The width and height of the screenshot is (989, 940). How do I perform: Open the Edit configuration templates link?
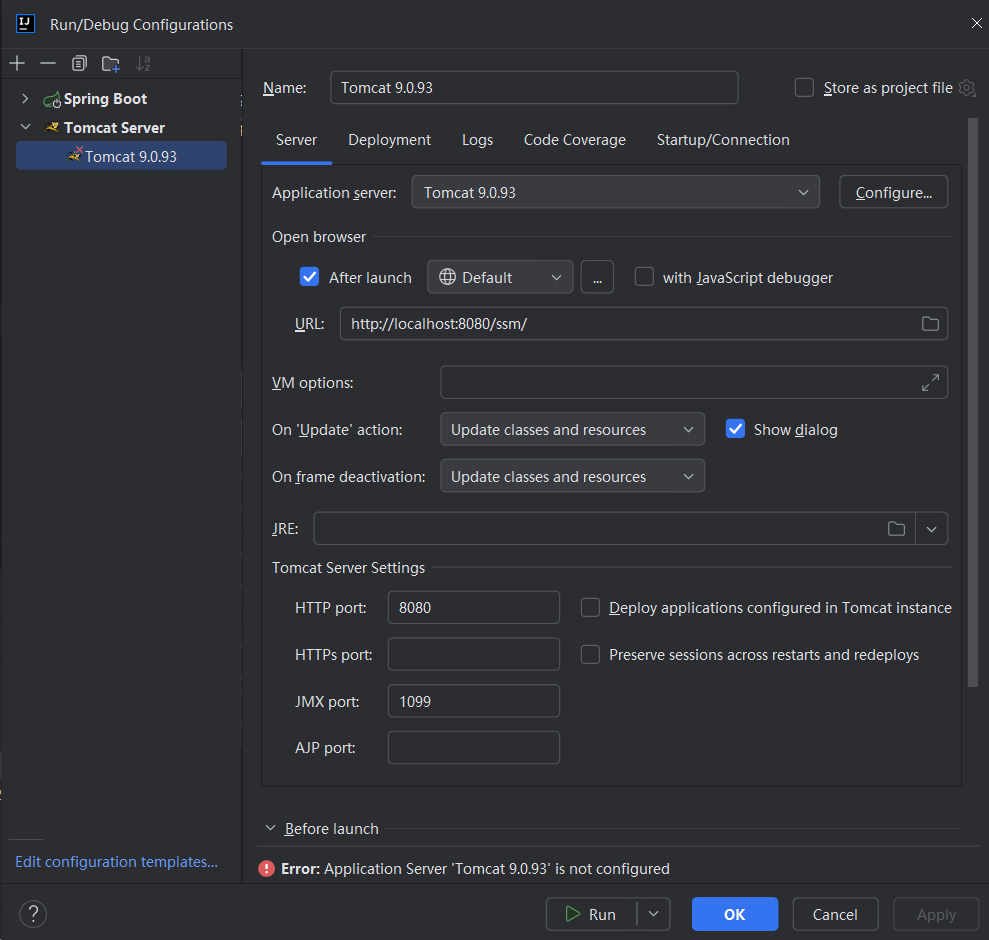(x=116, y=862)
